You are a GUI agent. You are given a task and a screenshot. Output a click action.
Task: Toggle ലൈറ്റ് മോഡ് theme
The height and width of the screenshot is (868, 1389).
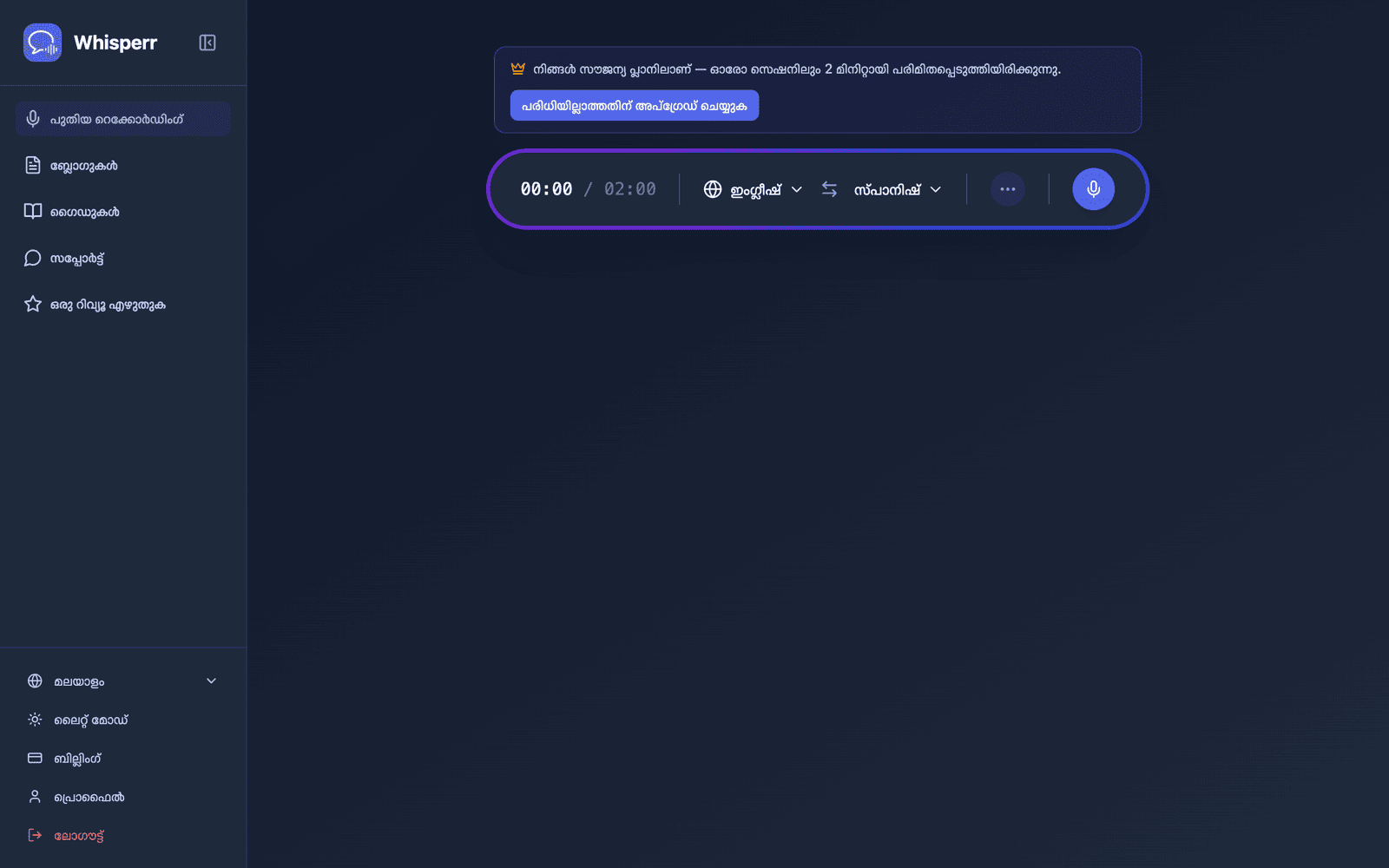tap(122, 720)
